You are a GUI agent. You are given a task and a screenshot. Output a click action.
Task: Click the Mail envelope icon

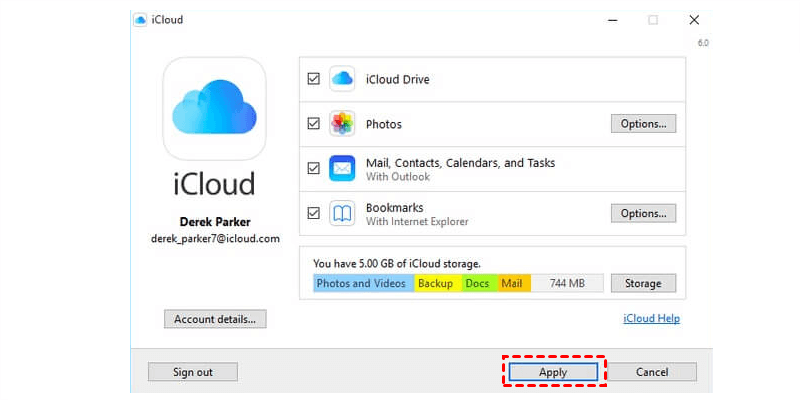[x=342, y=168]
